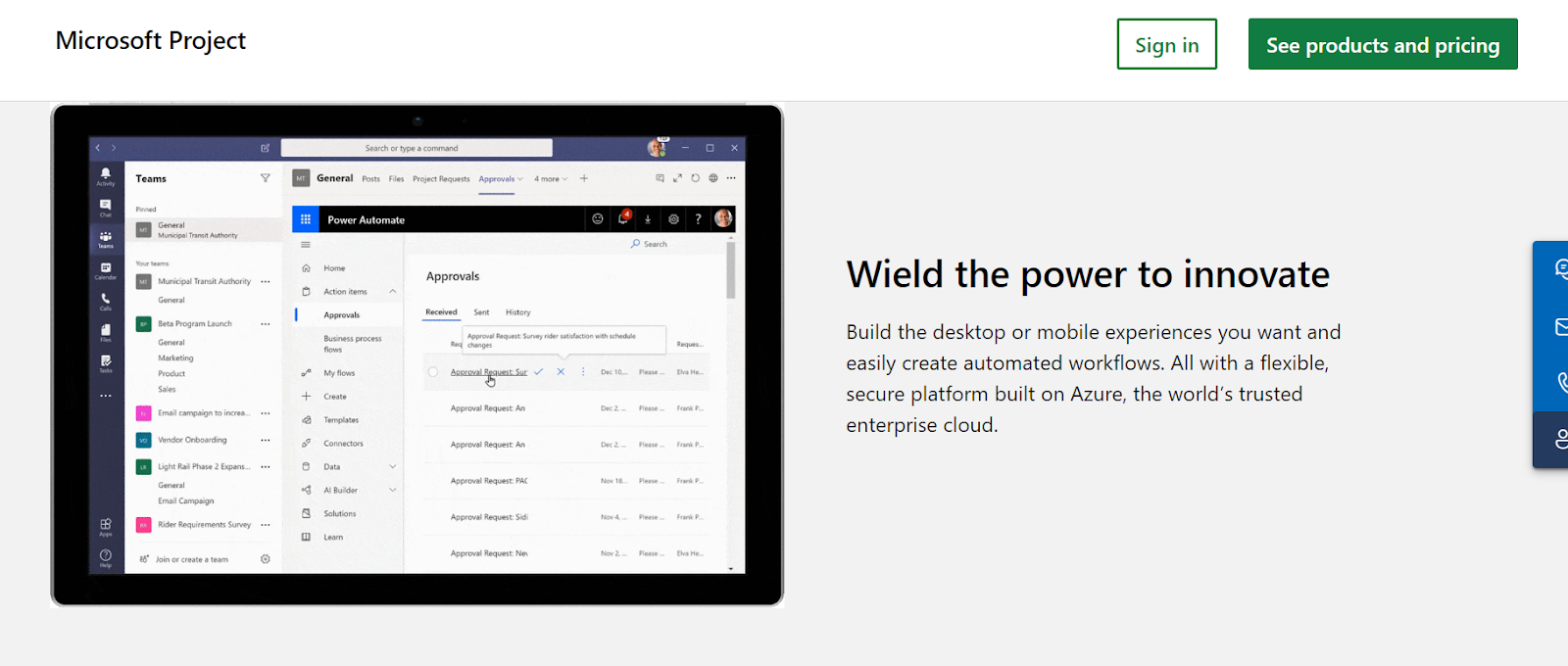This screenshot has width=1568, height=666.
Task: Click the floating chat bubble contact icon
Action: (1559, 268)
